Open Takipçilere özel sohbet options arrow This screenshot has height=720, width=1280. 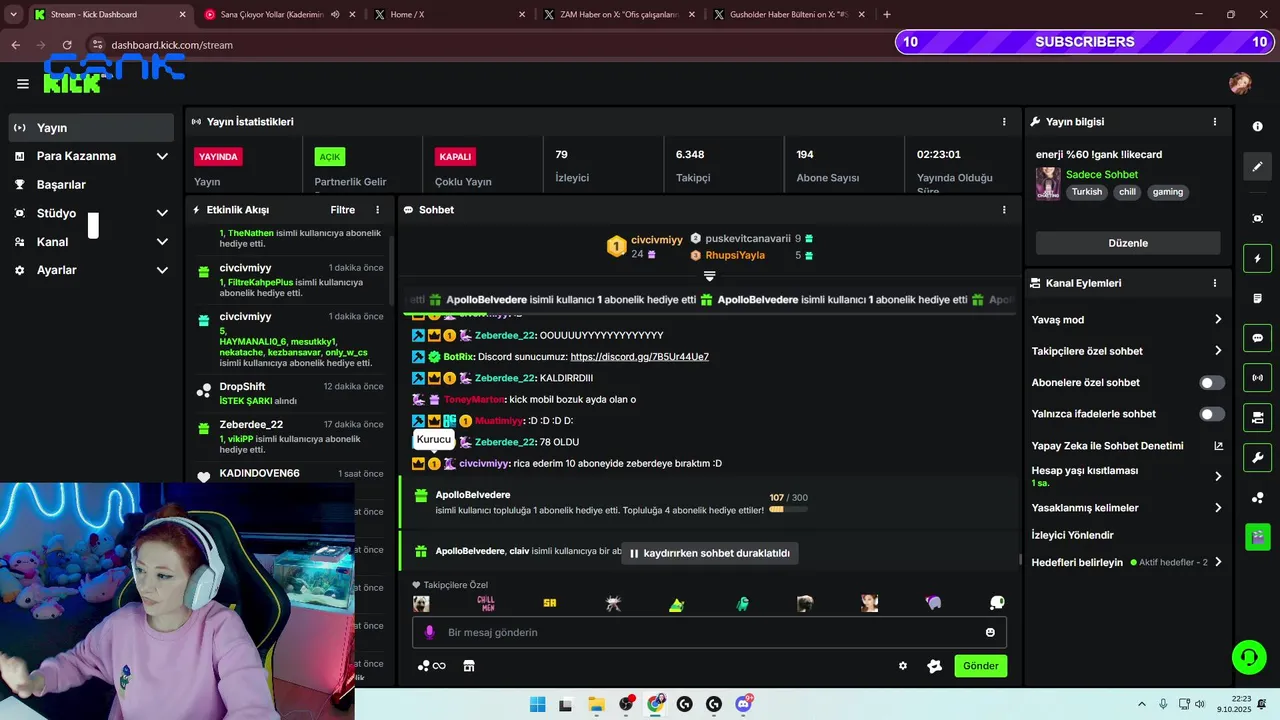1218,351
